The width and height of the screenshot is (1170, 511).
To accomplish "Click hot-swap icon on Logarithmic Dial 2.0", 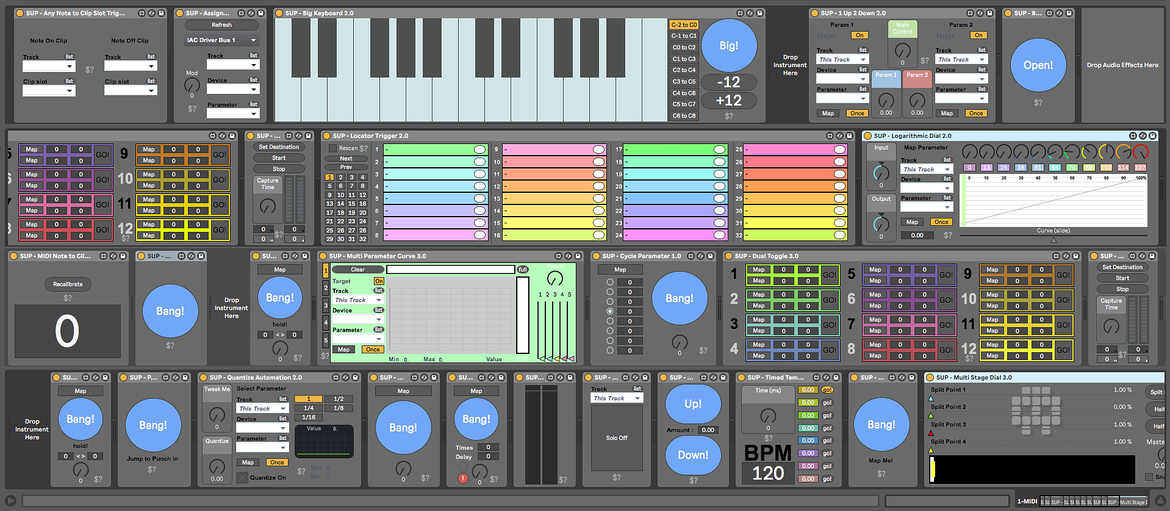I will click(1143, 136).
